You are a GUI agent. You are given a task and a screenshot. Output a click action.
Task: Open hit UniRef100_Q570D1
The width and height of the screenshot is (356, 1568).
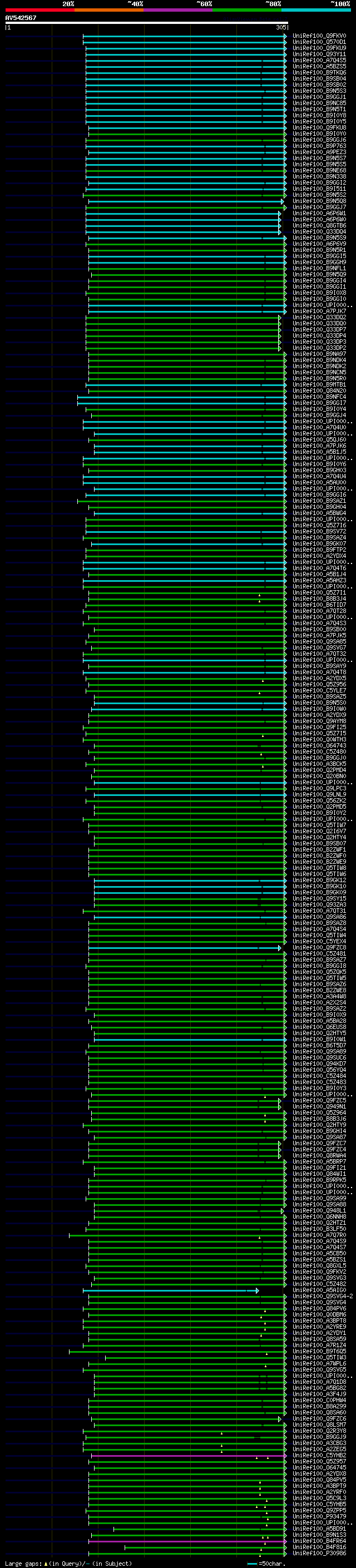pos(319,42)
